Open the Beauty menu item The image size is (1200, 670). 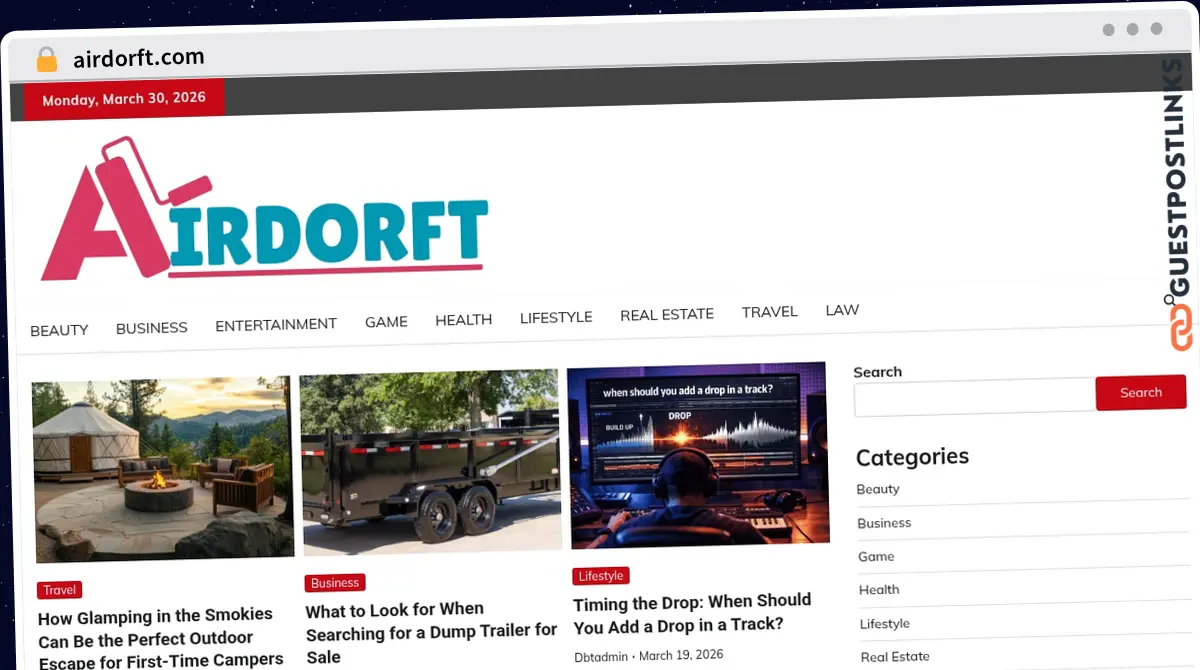tap(59, 330)
